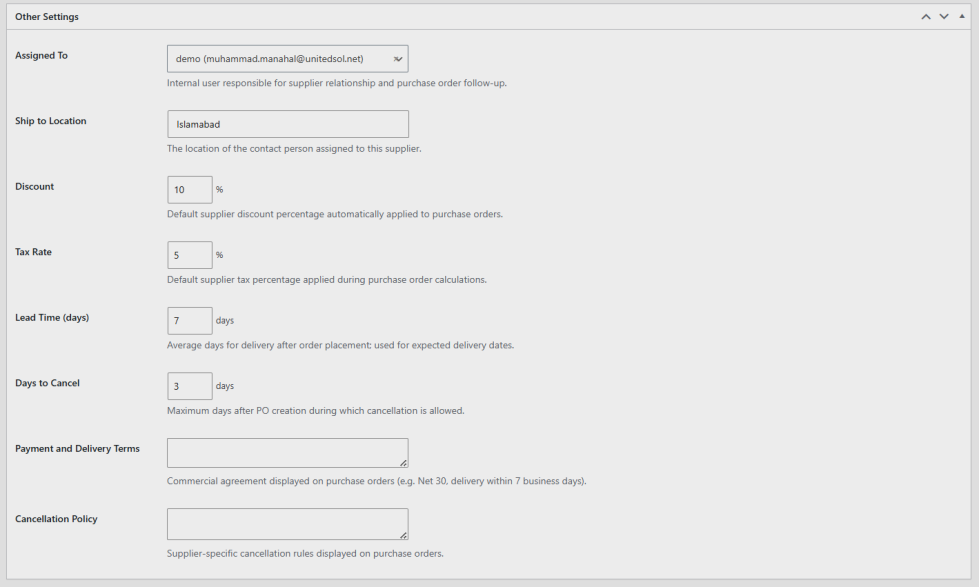Click the Discount percentage field
Screen dimensions: 979x587
pos(190,190)
